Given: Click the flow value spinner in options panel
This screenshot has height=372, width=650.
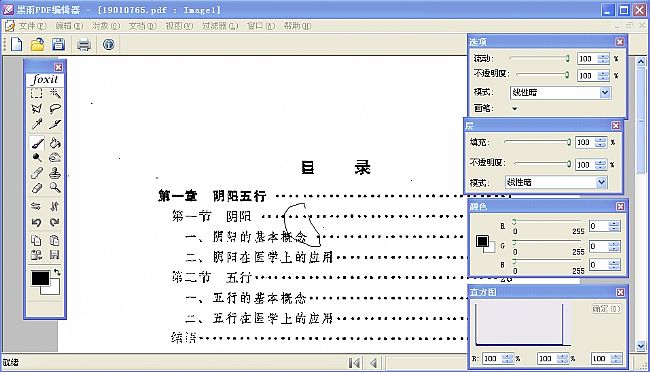Looking at the screenshot, I should 603,58.
